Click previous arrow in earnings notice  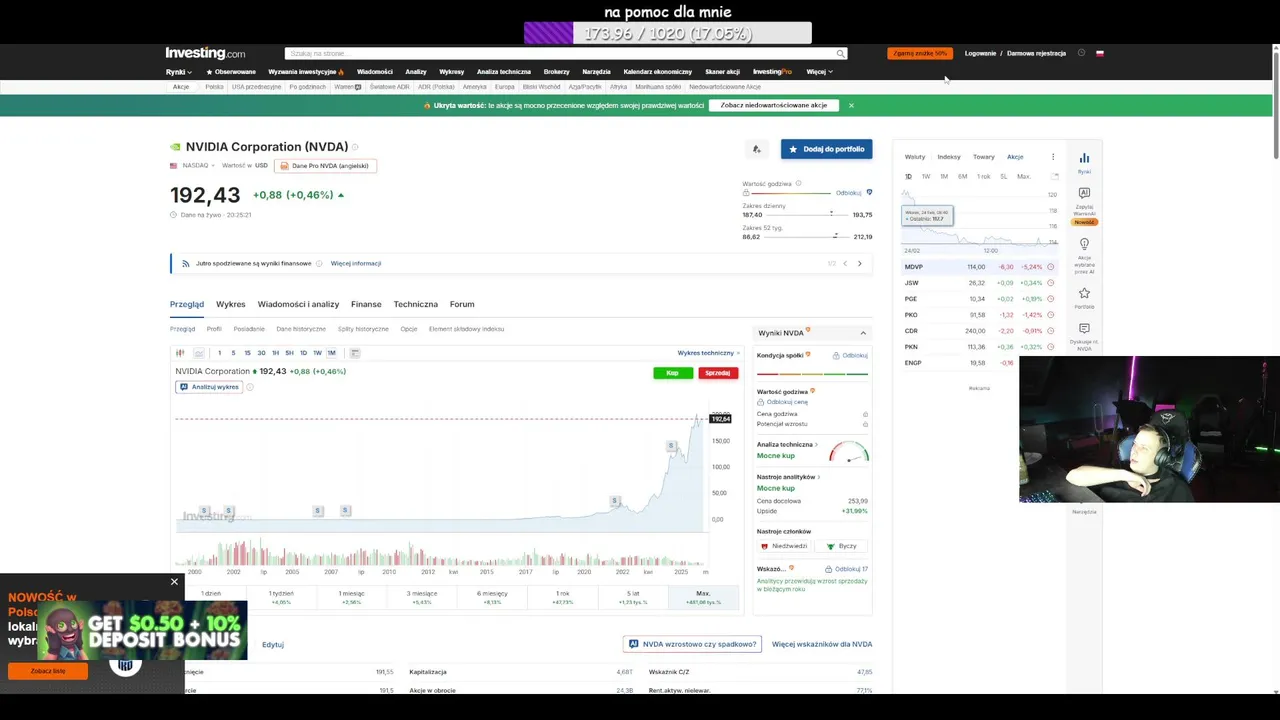[x=845, y=264]
